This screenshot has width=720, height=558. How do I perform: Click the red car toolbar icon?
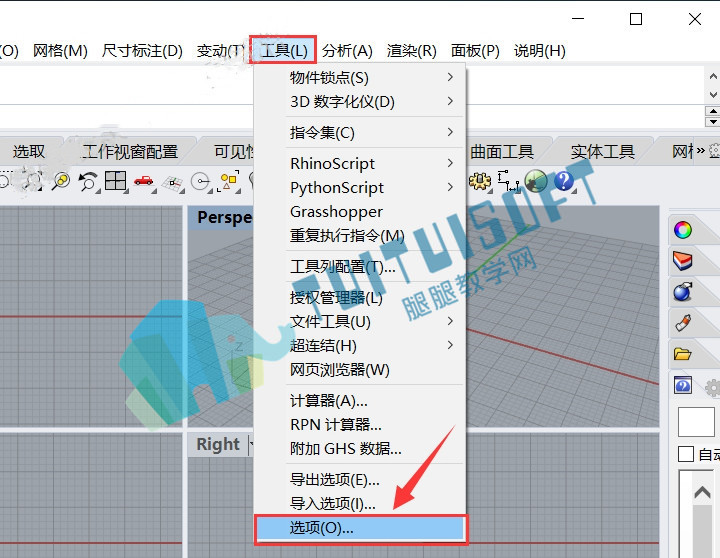click(x=144, y=180)
